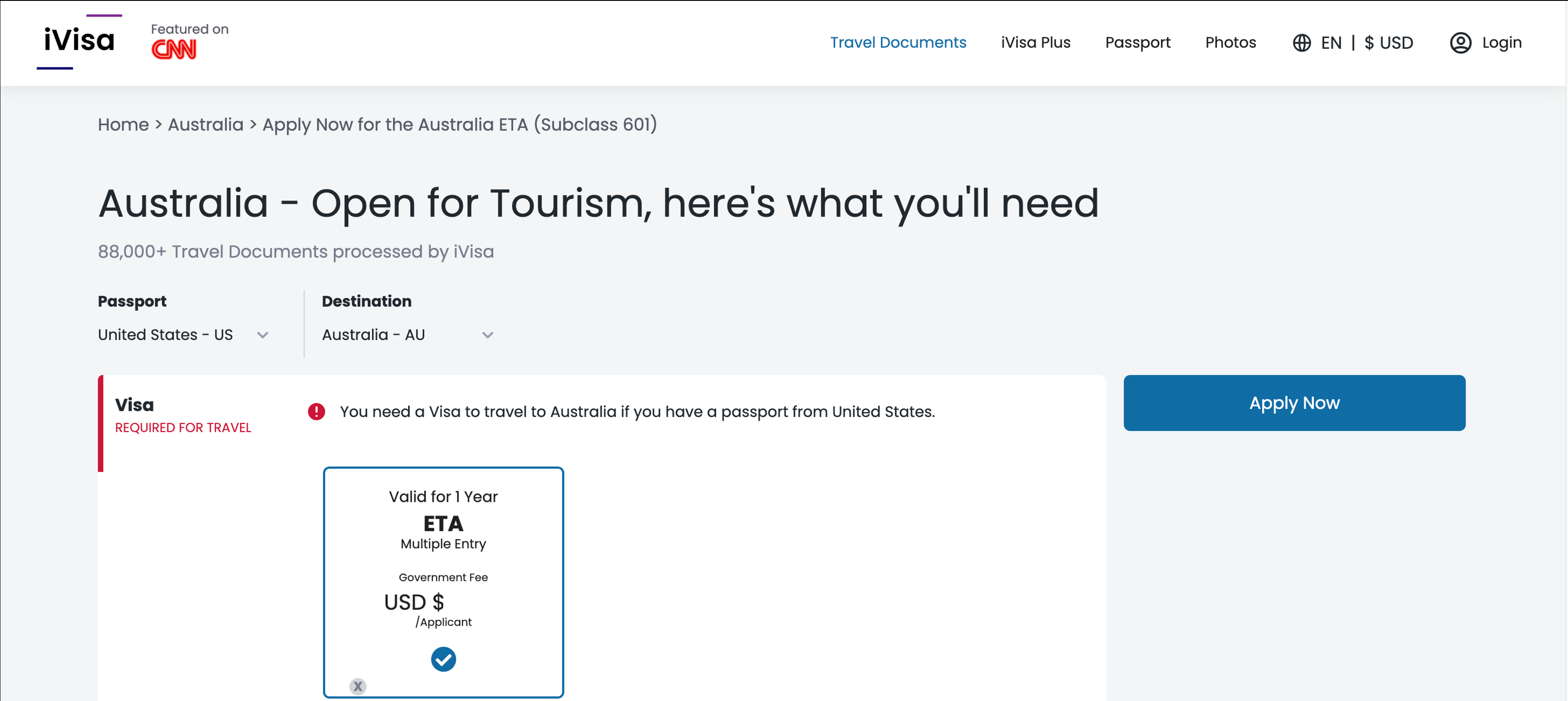Open language options via the globe icon

[x=1302, y=42]
